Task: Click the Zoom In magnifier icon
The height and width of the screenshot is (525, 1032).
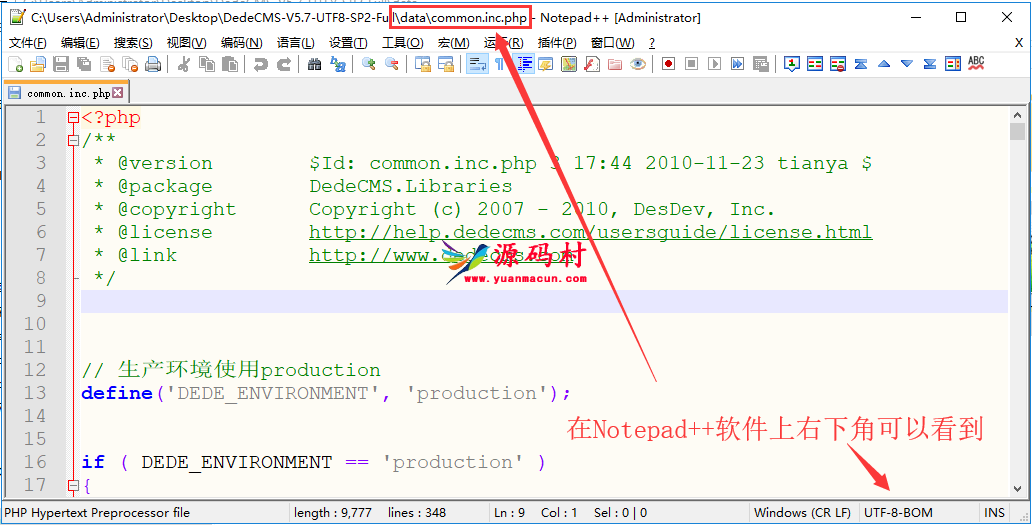Action: pyautogui.click(x=369, y=64)
